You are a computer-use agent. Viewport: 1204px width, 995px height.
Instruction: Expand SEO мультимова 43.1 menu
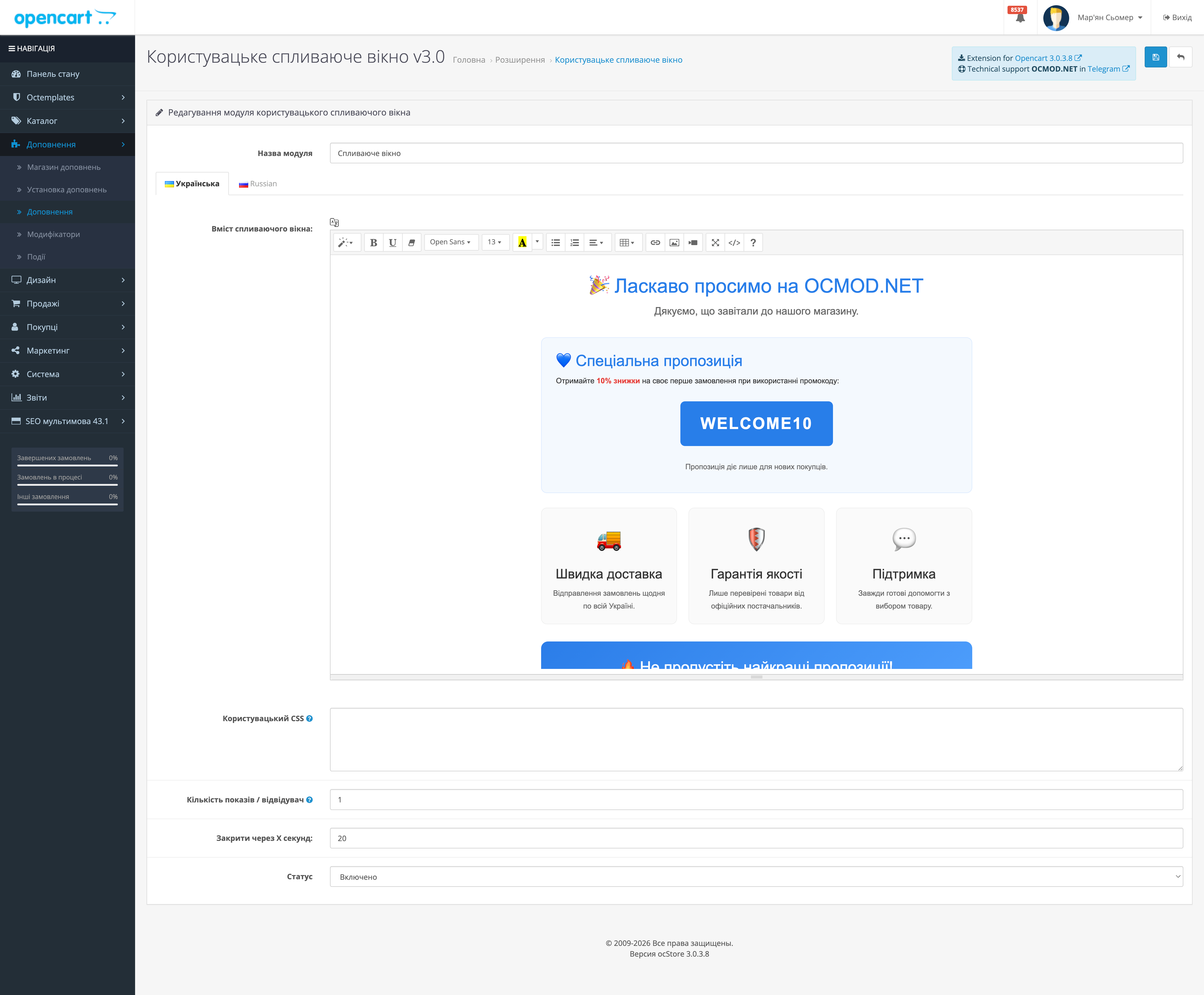[x=68, y=421]
